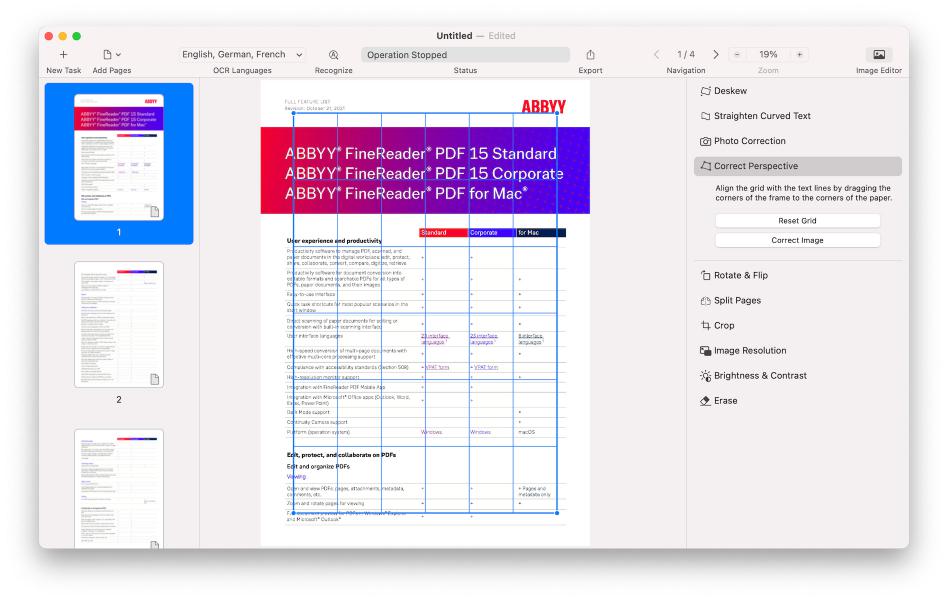Click 'User experience and productivity' heading
This screenshot has width=948, height=600.
(x=334, y=241)
